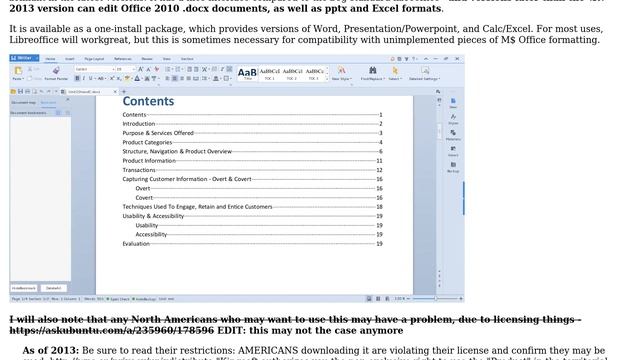Click the "Evaluation" contents entry
The height and width of the screenshot is (360, 640).
click(136, 244)
